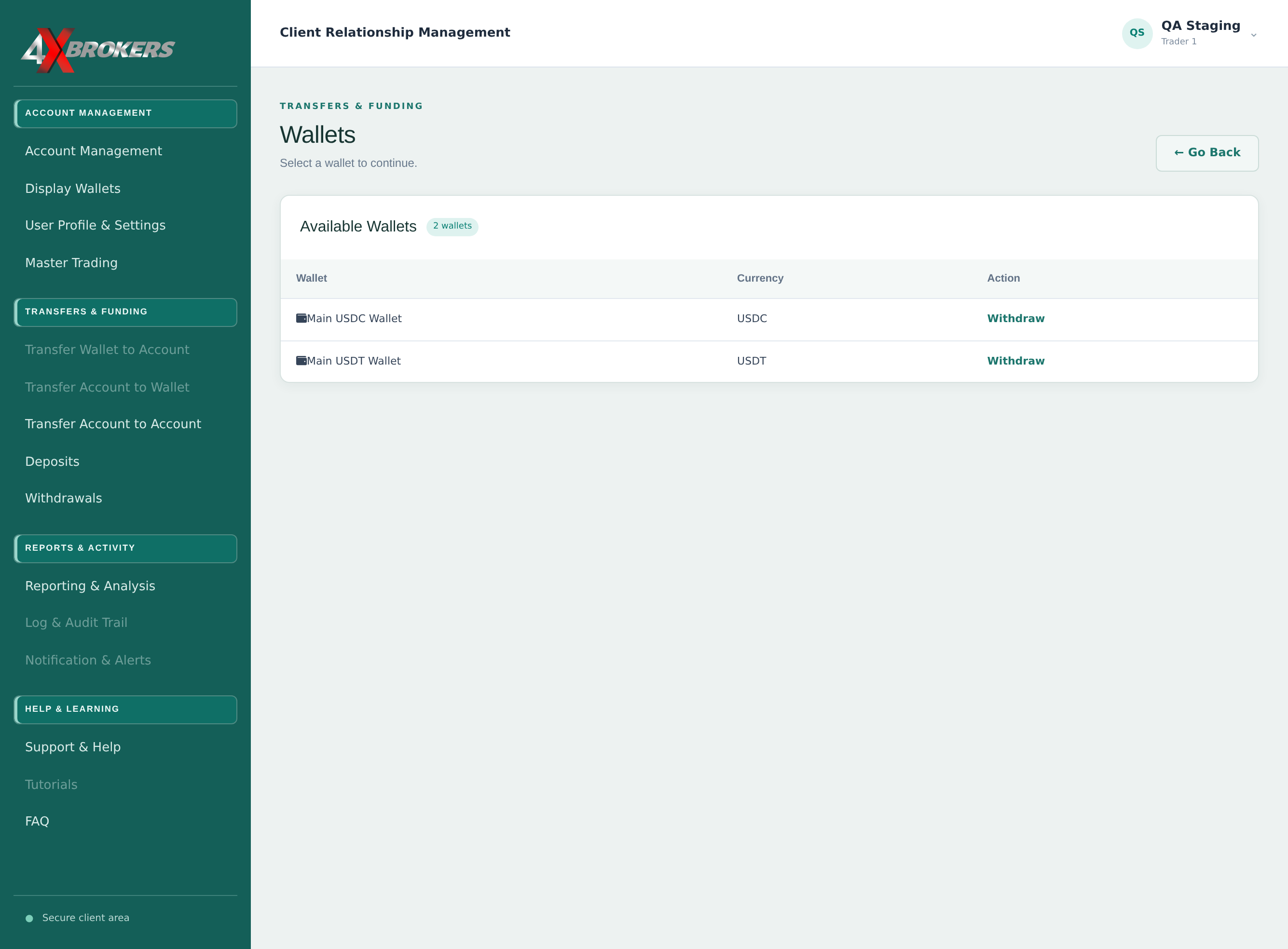
Task: Open Support & Help
Action: 73,747
